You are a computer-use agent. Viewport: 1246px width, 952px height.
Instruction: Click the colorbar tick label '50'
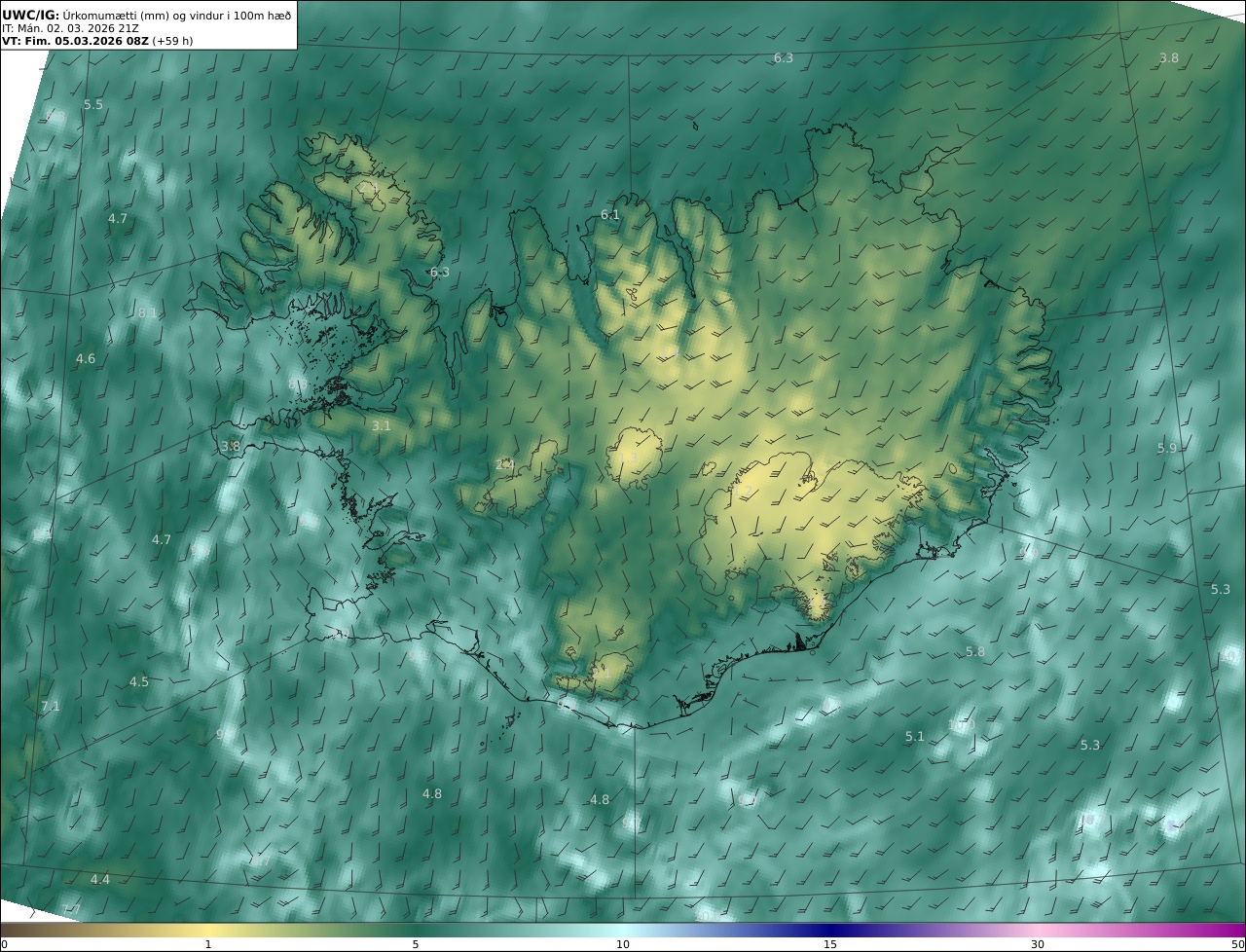[x=1238, y=944]
